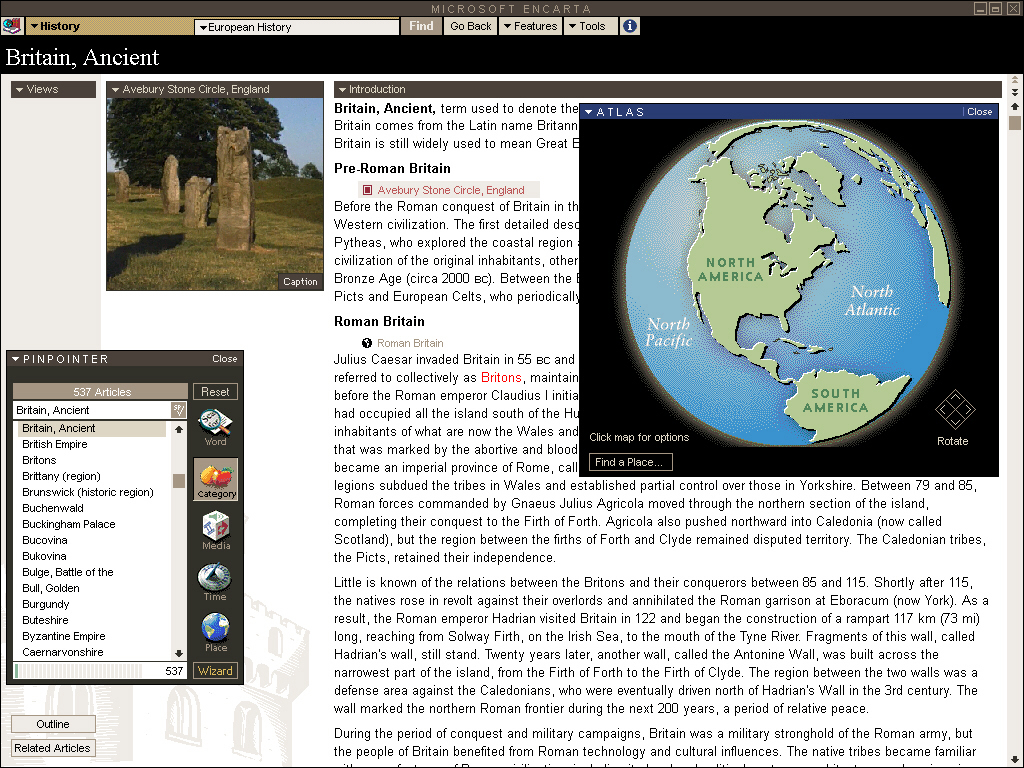Image resolution: width=1024 pixels, height=768 pixels.
Task: Open the Features menu
Action: (530, 26)
